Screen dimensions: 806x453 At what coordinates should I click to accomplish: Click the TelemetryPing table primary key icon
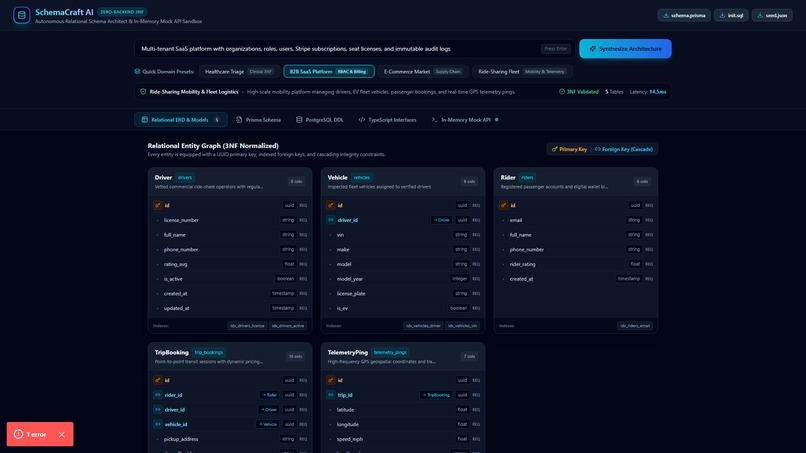click(331, 380)
